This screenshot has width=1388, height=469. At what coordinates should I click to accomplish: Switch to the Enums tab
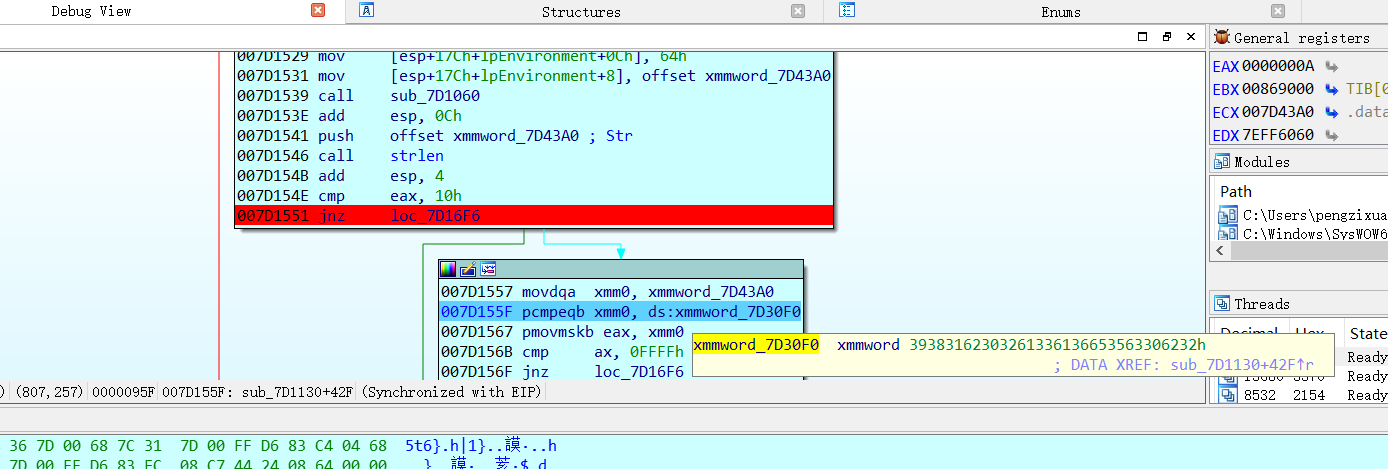[x=1060, y=12]
